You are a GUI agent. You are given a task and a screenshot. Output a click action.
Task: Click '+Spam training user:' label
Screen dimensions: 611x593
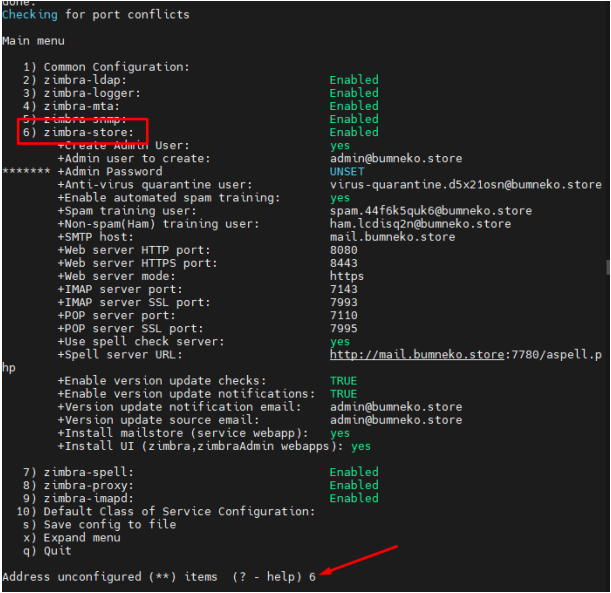[127, 211]
